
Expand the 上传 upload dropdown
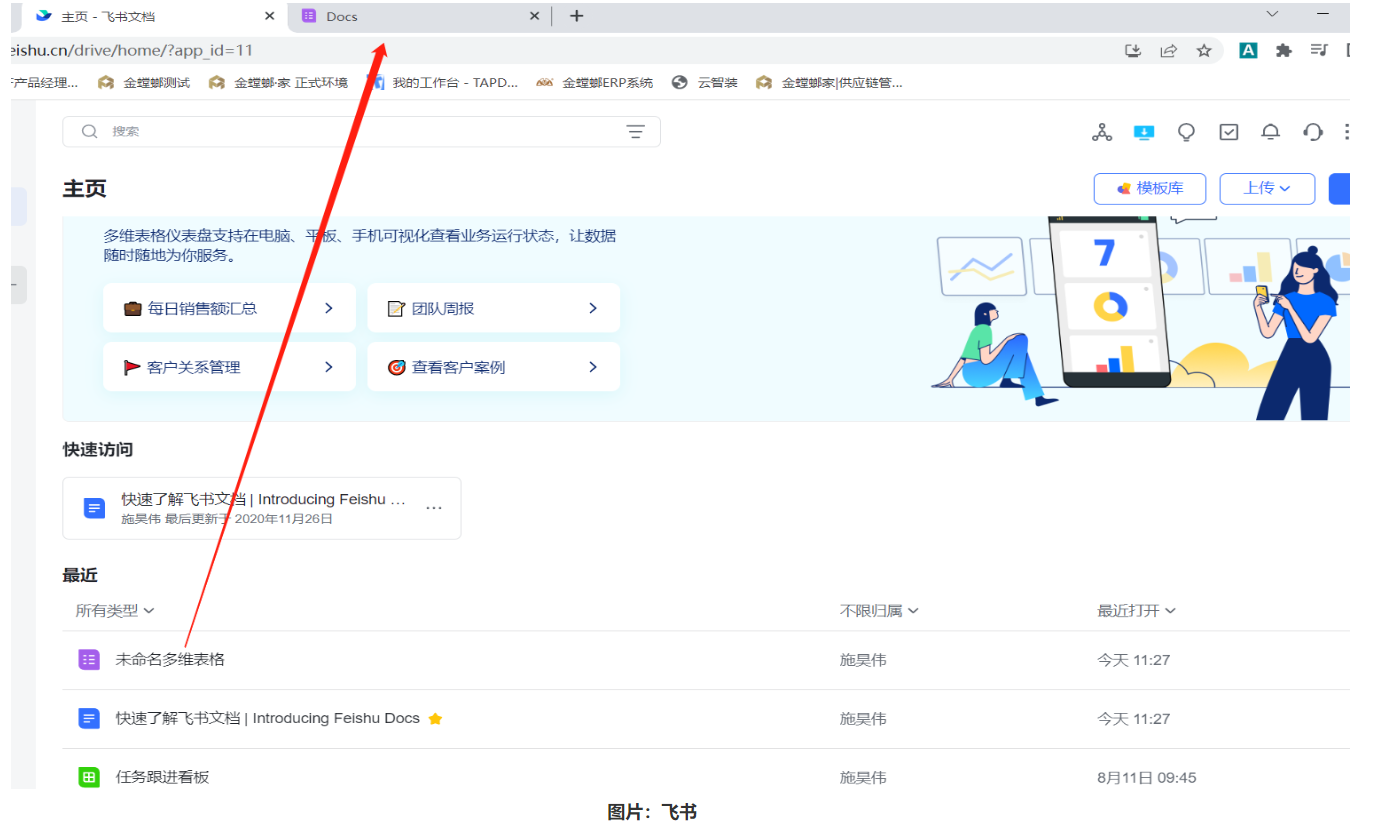point(1267,188)
